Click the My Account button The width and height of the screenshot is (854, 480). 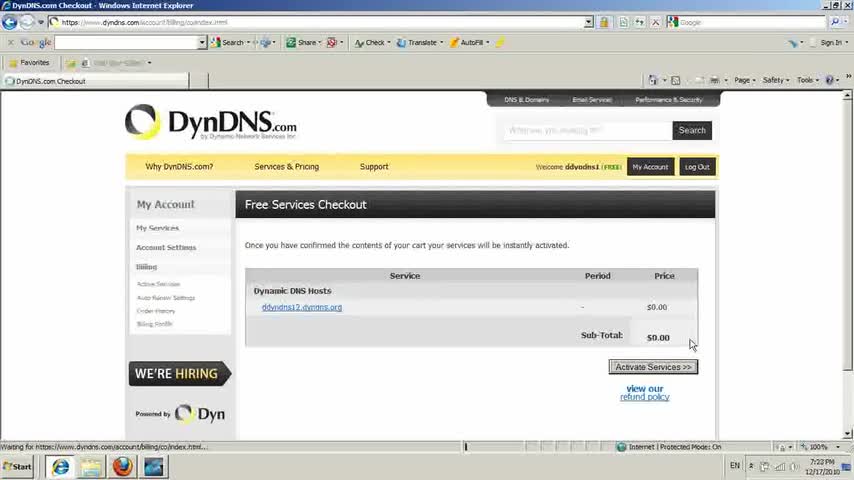tap(650, 167)
